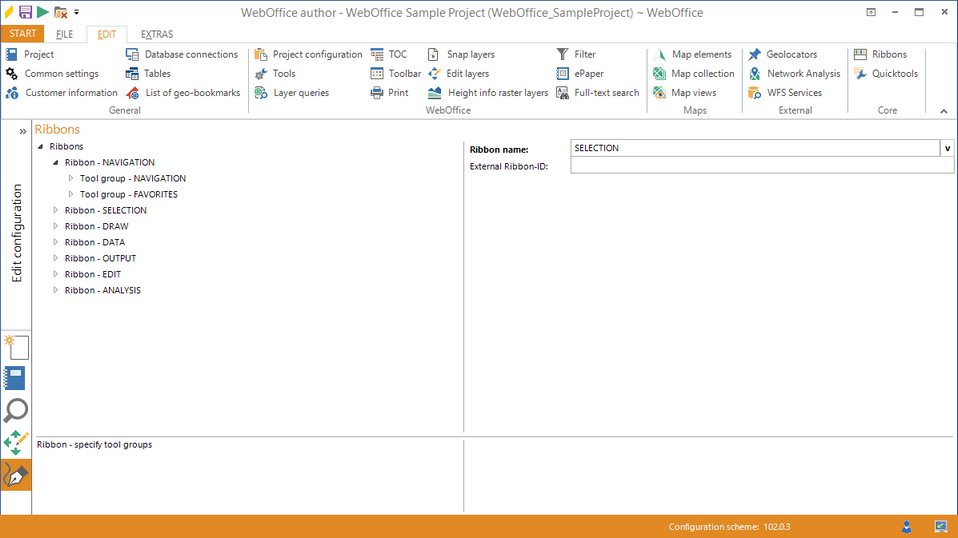Viewport: 958px width, 538px height.
Task: Collapse Ribbon - NAVIGATION node
Action: tap(56, 162)
